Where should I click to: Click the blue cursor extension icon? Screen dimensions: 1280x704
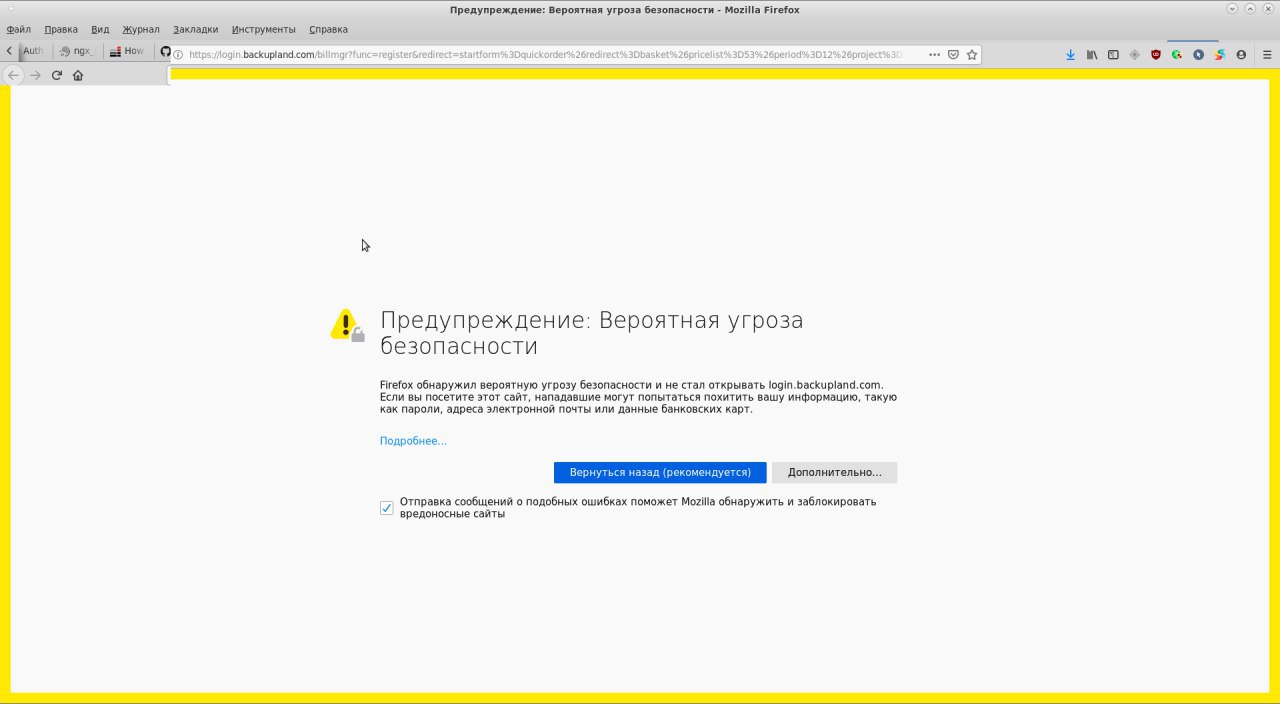(1198, 55)
